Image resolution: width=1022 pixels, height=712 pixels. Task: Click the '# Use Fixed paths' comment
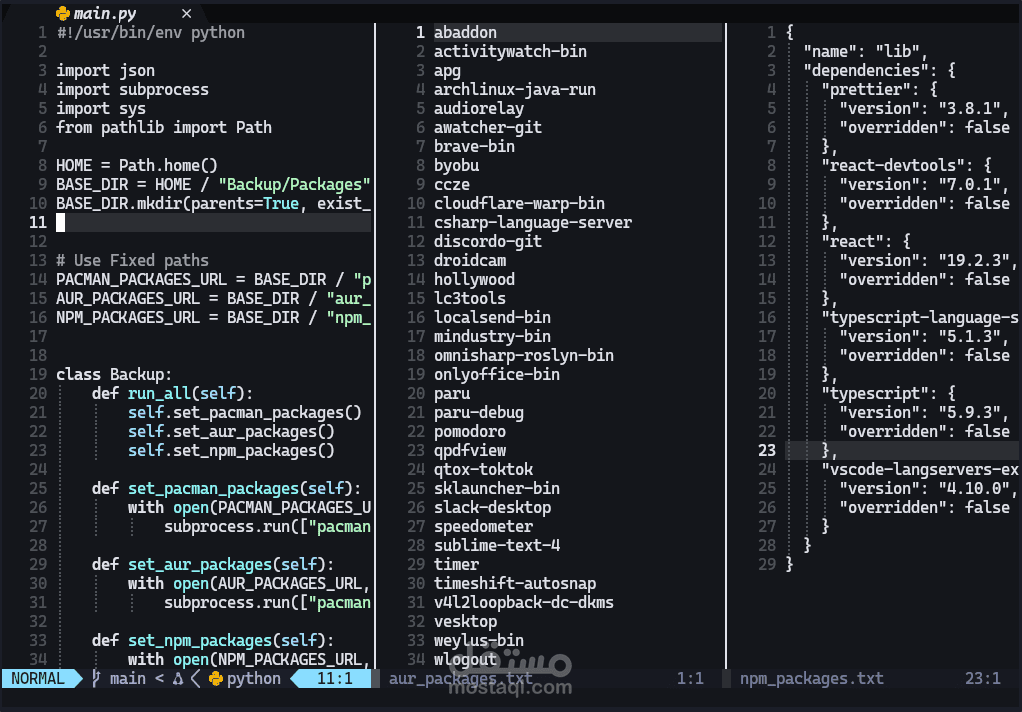pyautogui.click(x=132, y=261)
